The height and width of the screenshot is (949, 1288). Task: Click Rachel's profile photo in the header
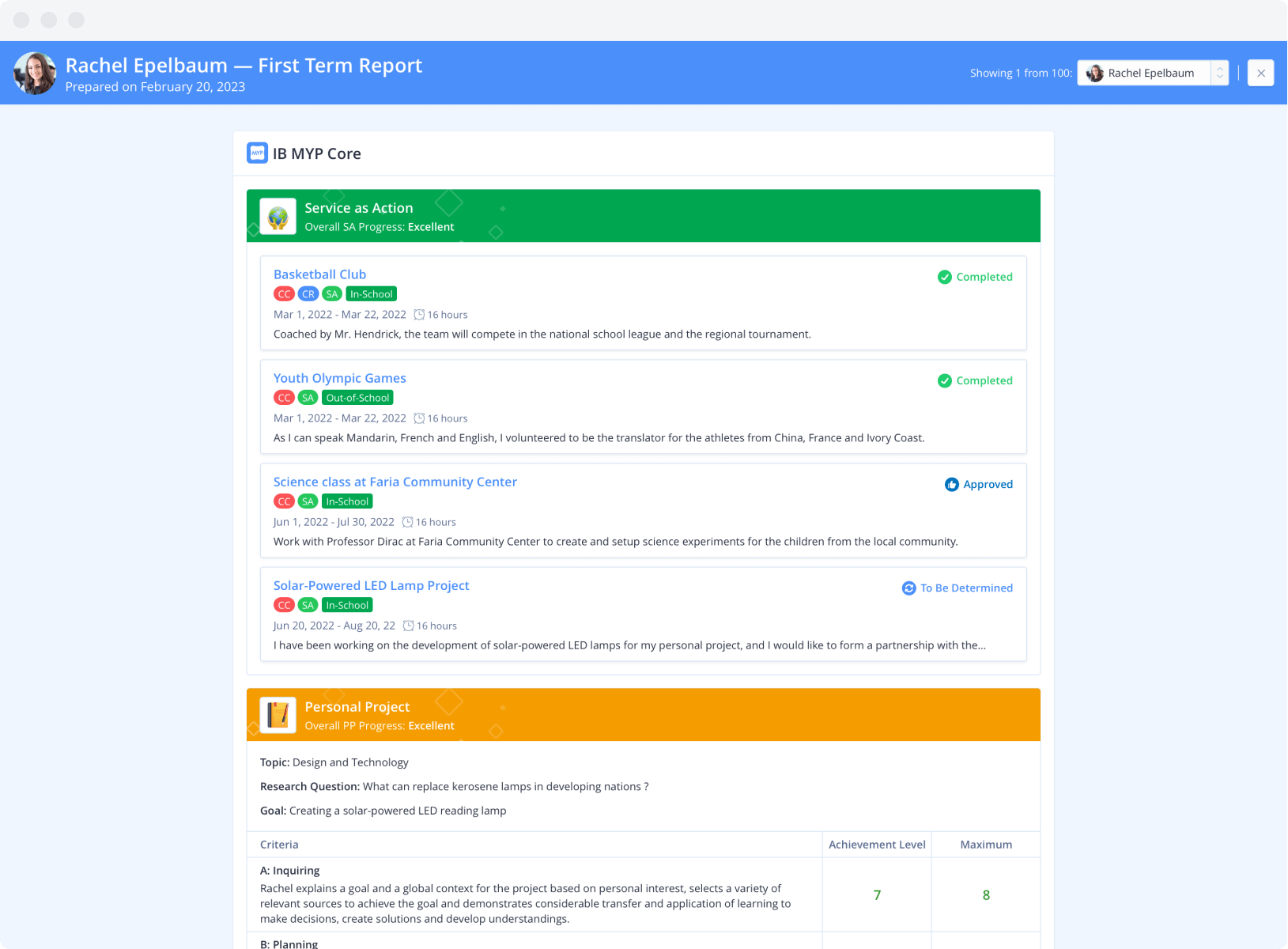tap(35, 74)
